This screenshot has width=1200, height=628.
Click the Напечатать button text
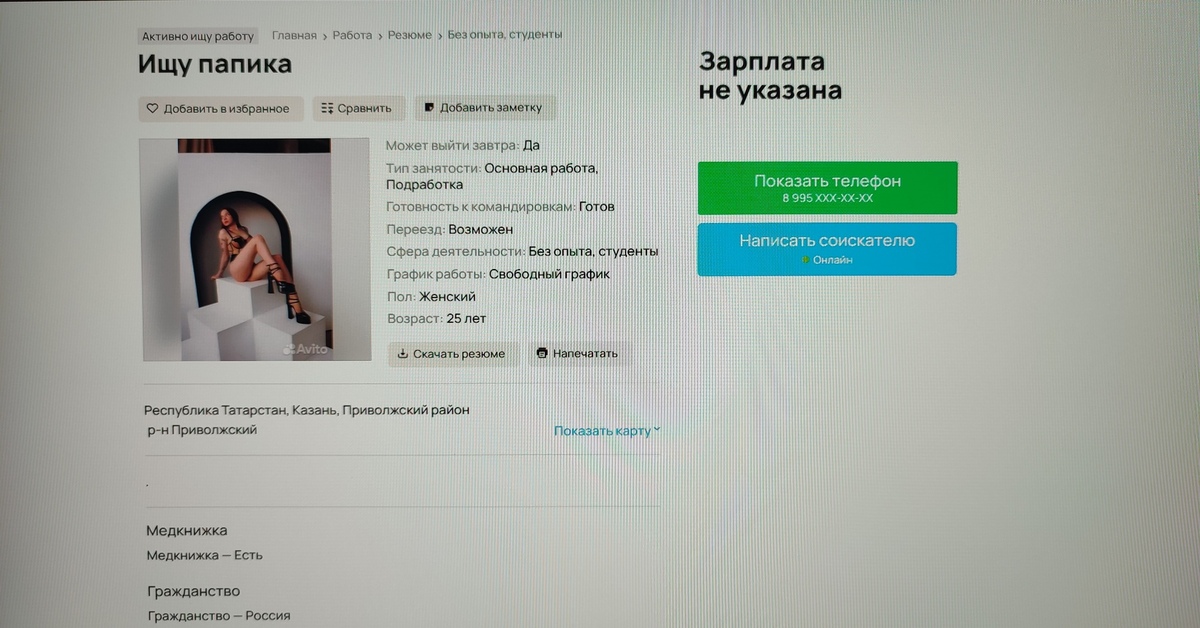[585, 354]
